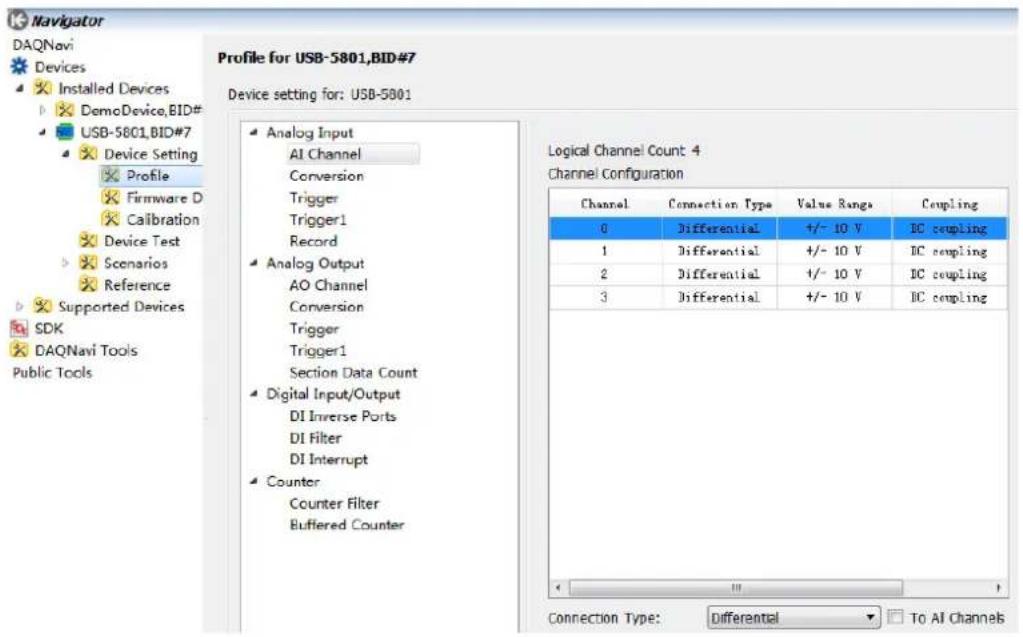Viewport: 1023px width, 637px height.
Task: Click the tools icon next to Installed Devices
Action: tap(43, 88)
